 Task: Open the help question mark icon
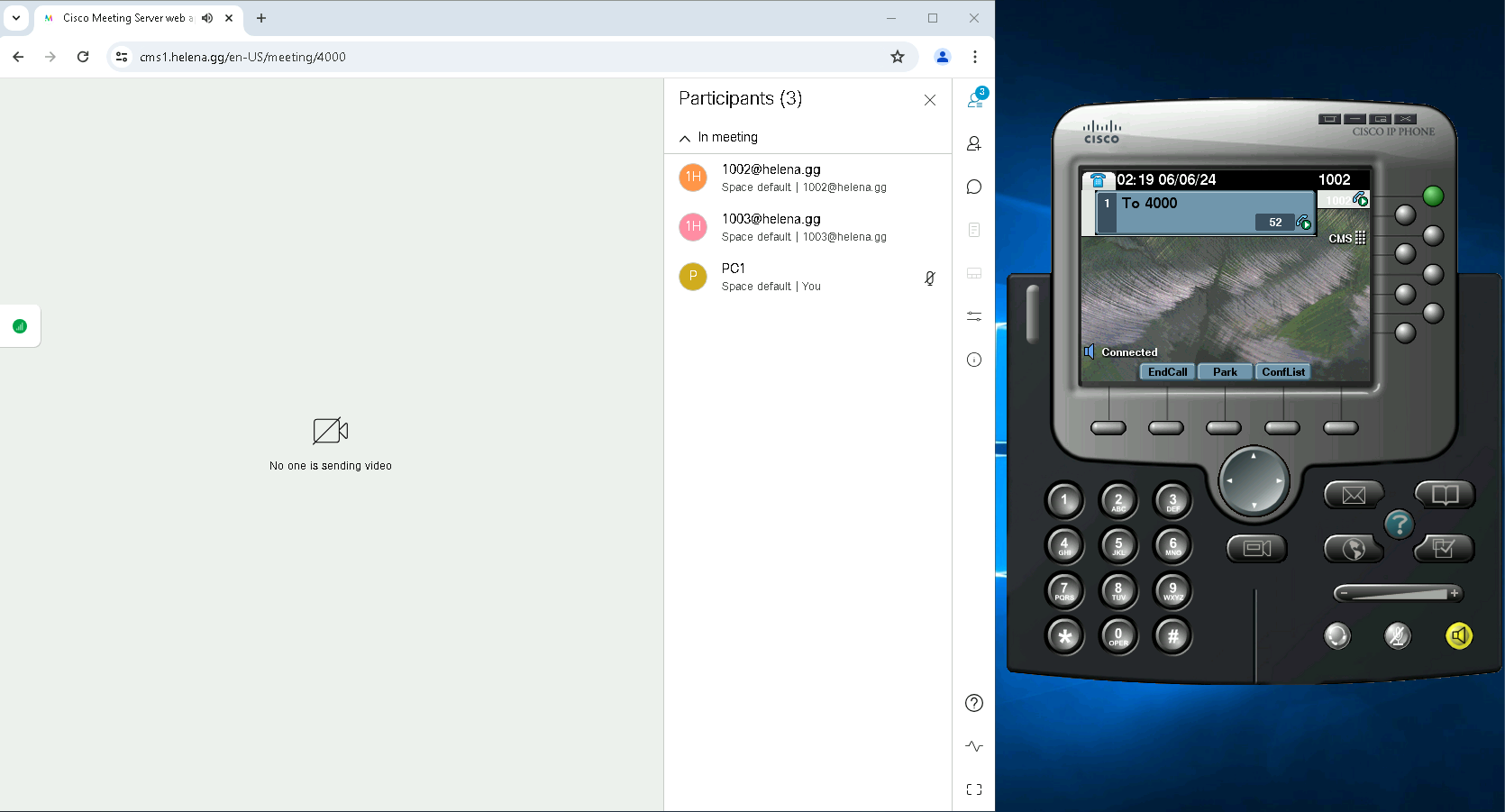973,703
